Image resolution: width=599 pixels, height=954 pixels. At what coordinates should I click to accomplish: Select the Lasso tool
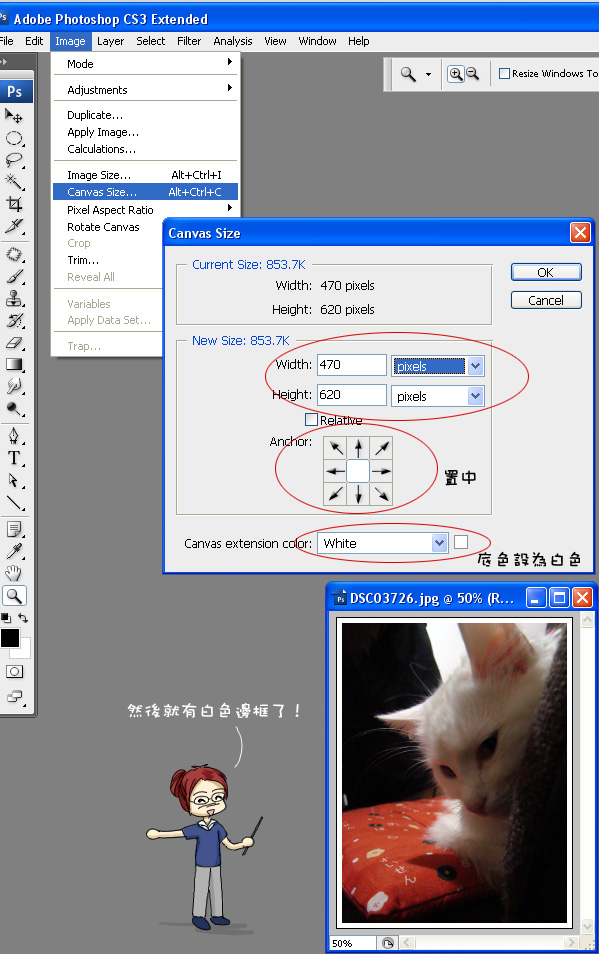[14, 160]
